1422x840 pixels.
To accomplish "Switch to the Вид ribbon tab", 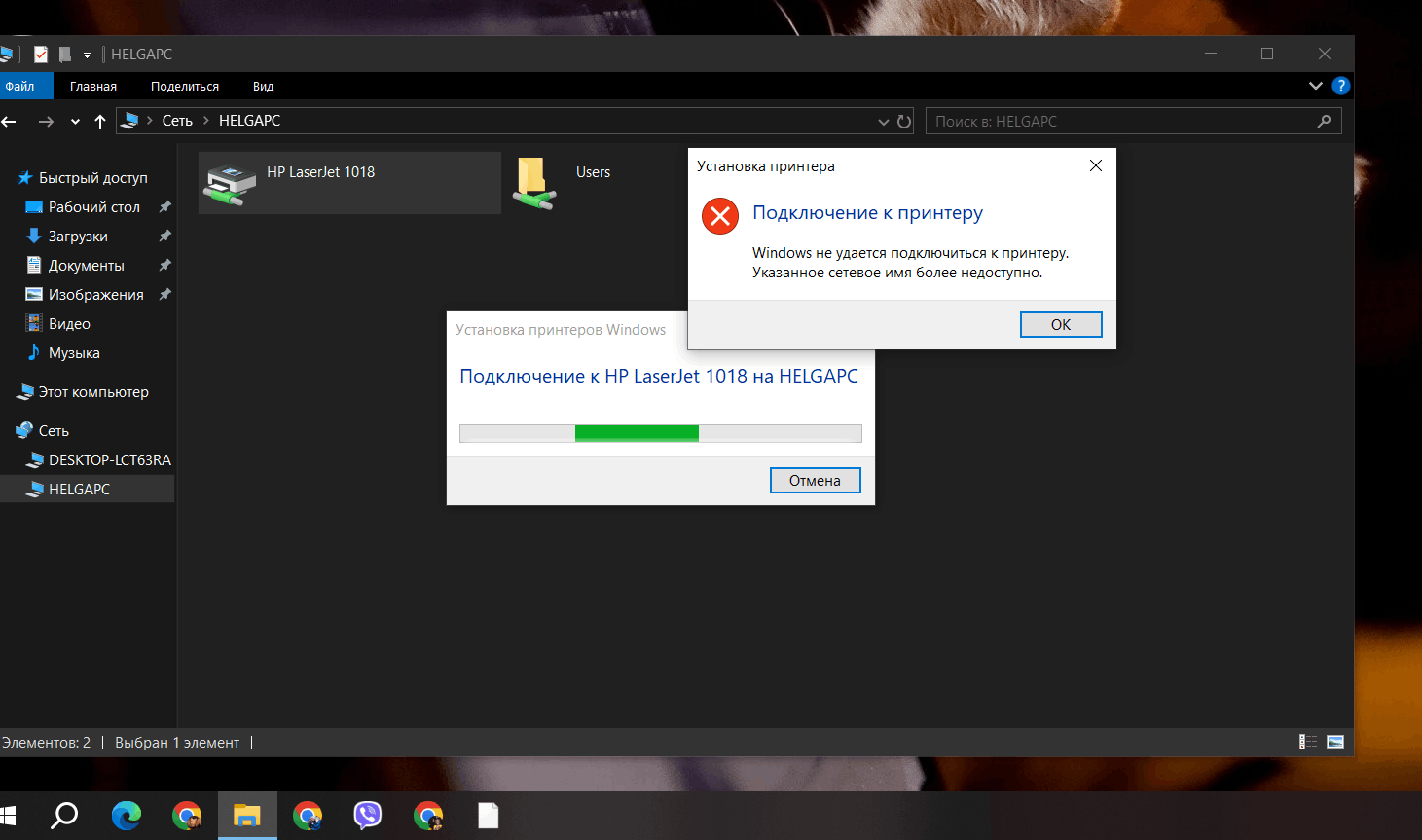I will 263,86.
